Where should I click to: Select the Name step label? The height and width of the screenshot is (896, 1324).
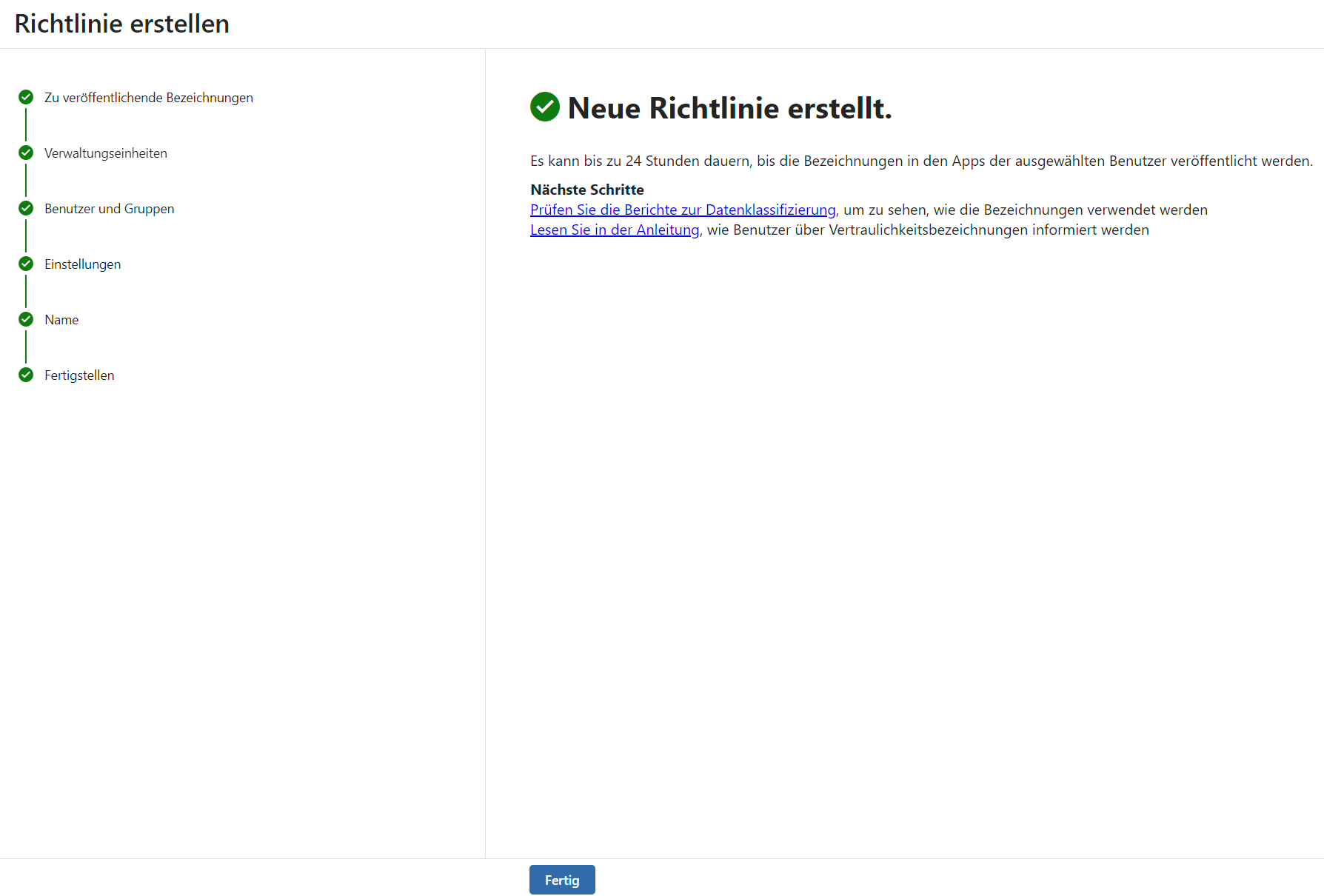click(x=61, y=320)
